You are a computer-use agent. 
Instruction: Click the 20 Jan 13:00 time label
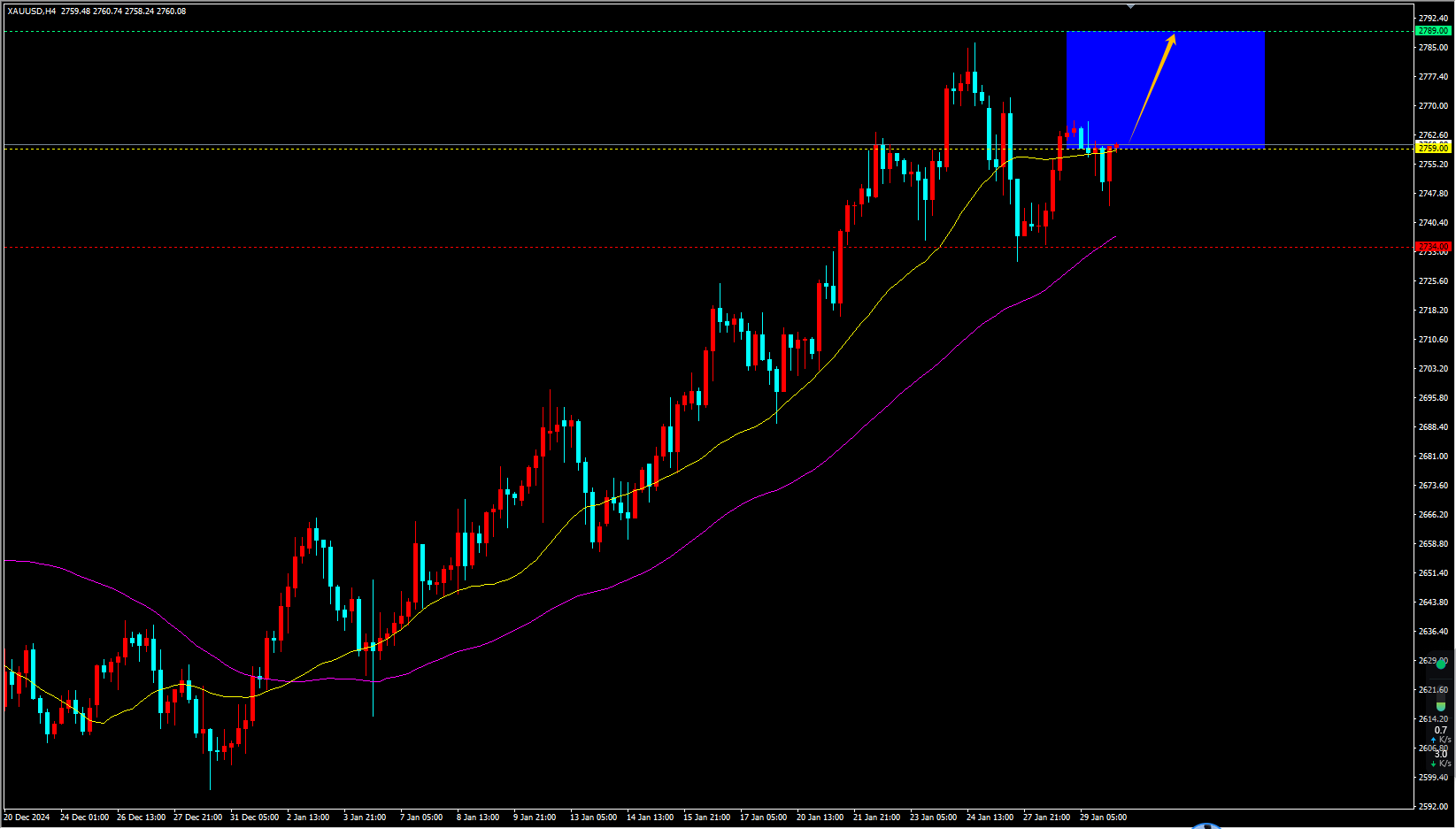(x=820, y=817)
